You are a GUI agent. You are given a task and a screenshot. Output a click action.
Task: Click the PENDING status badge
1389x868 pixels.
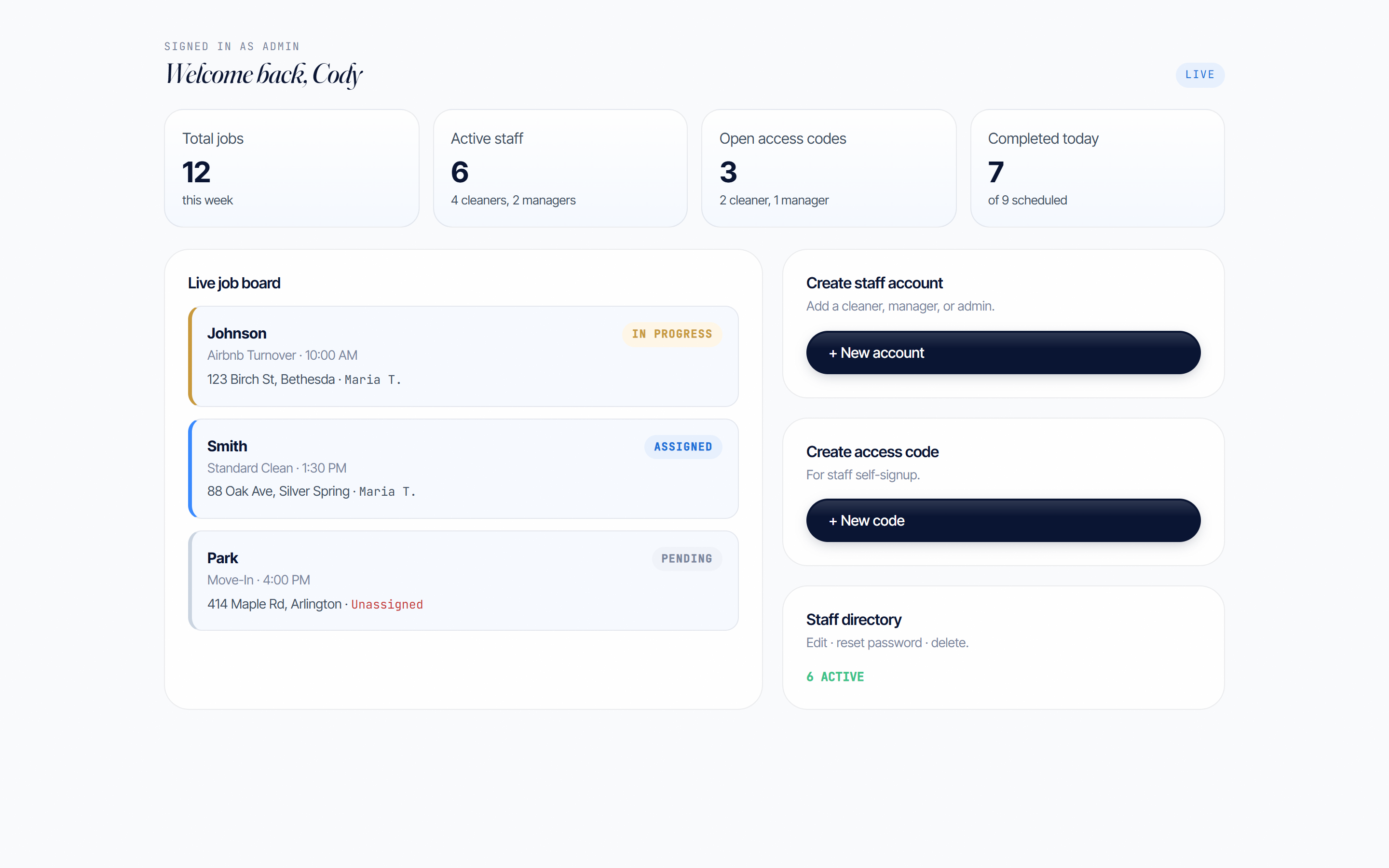coord(686,558)
